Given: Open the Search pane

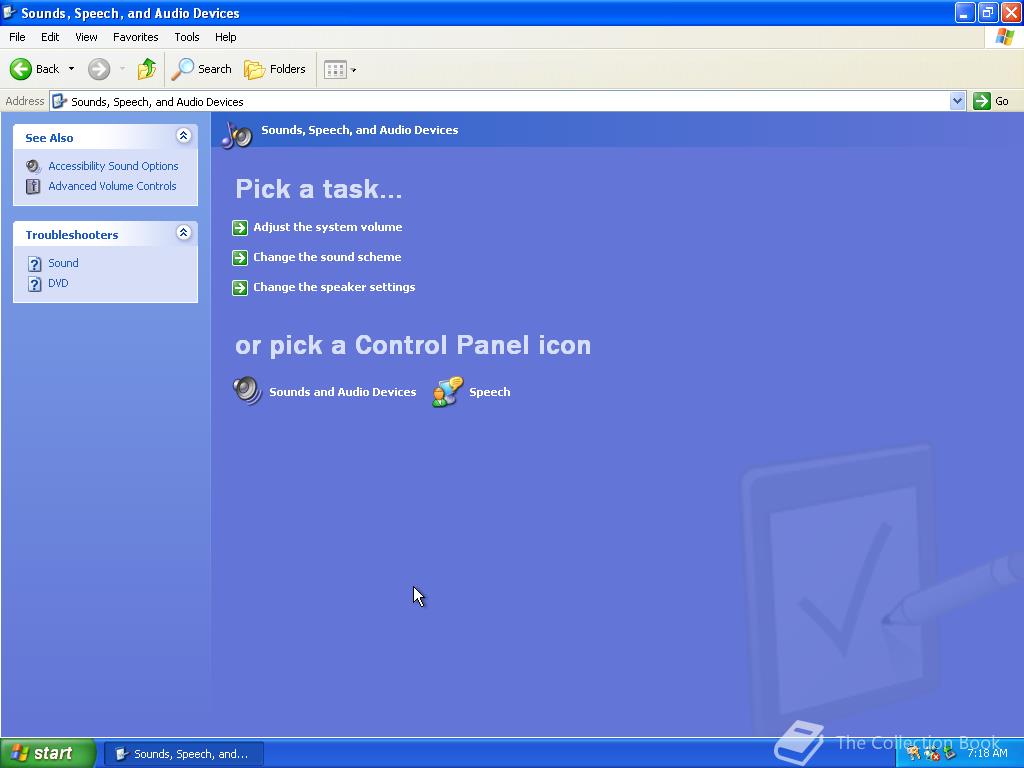Looking at the screenshot, I should 201,69.
